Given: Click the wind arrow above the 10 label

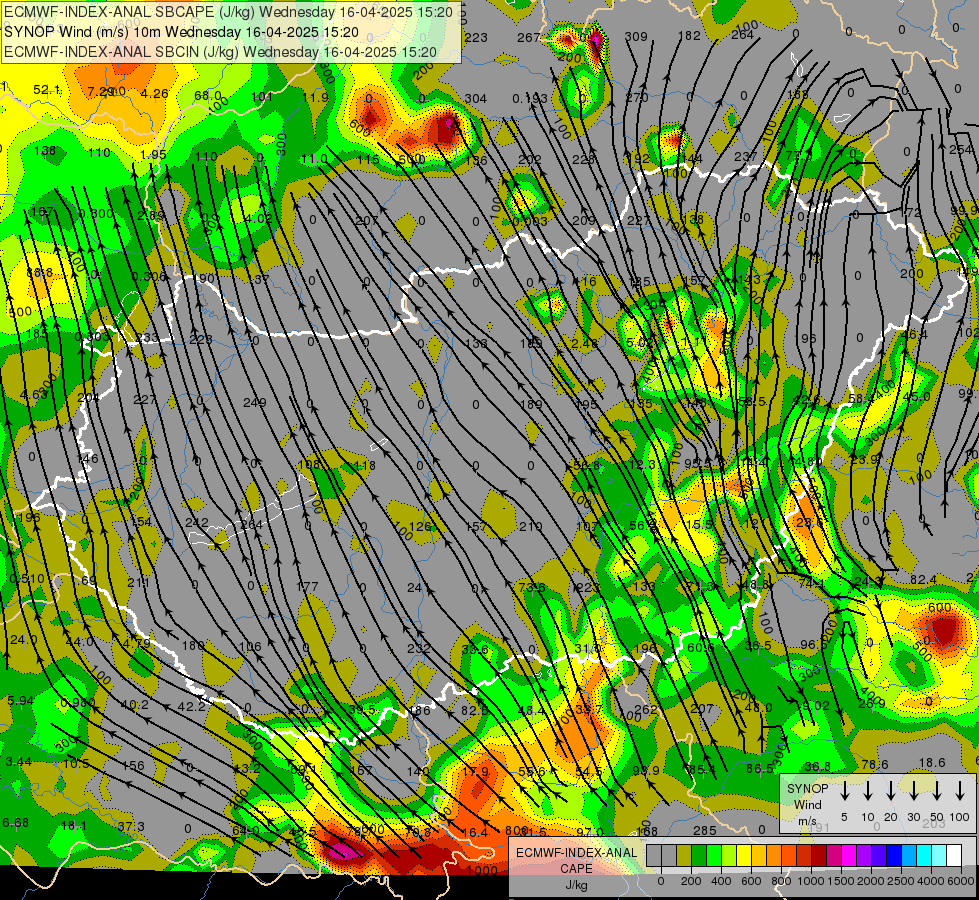Looking at the screenshot, I should coord(868,791).
